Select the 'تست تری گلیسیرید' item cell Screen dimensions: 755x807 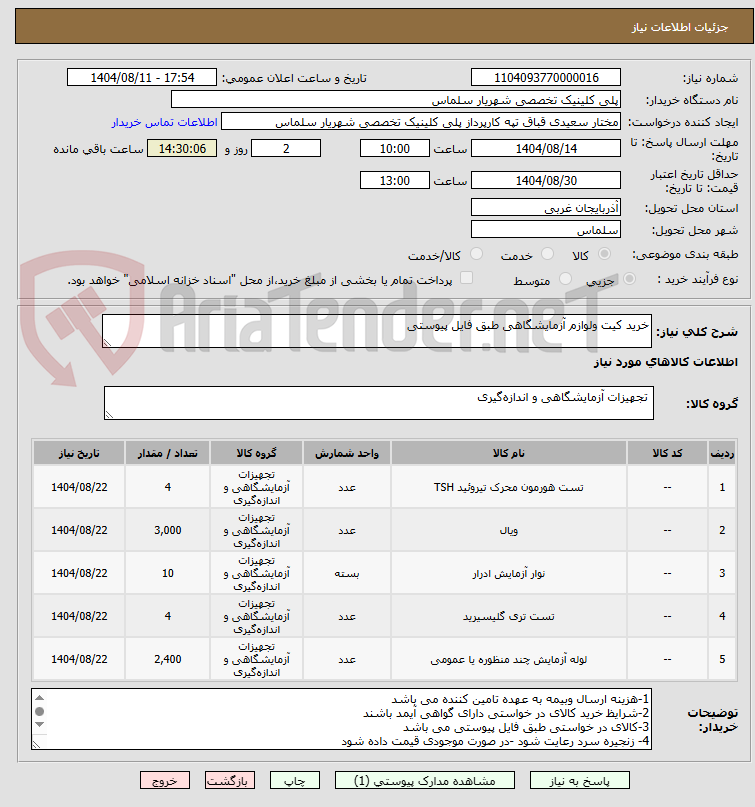coord(508,616)
